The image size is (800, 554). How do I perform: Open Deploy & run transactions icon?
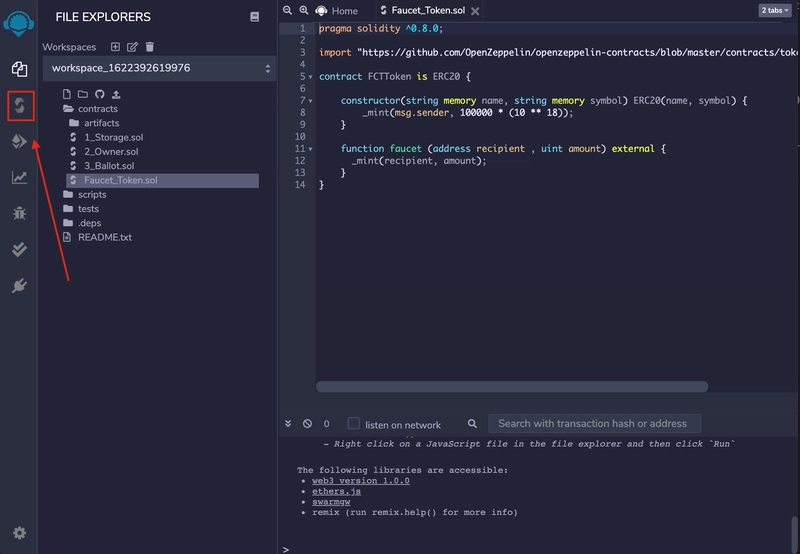[x=19, y=141]
